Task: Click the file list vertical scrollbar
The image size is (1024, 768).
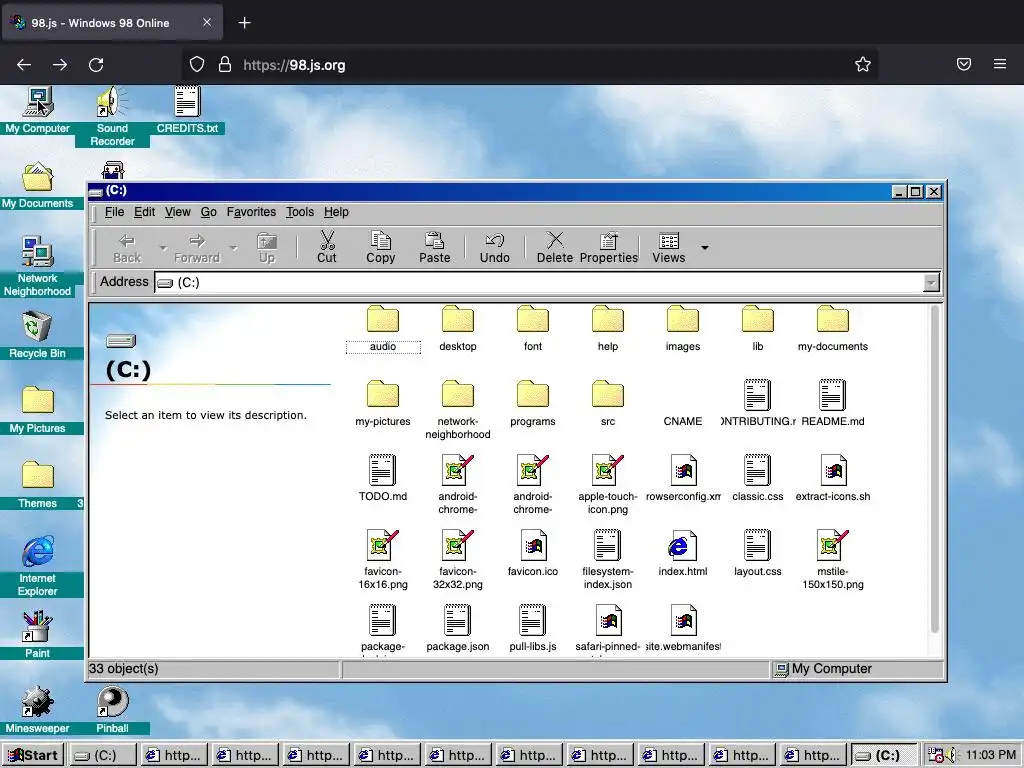Action: [x=935, y=470]
